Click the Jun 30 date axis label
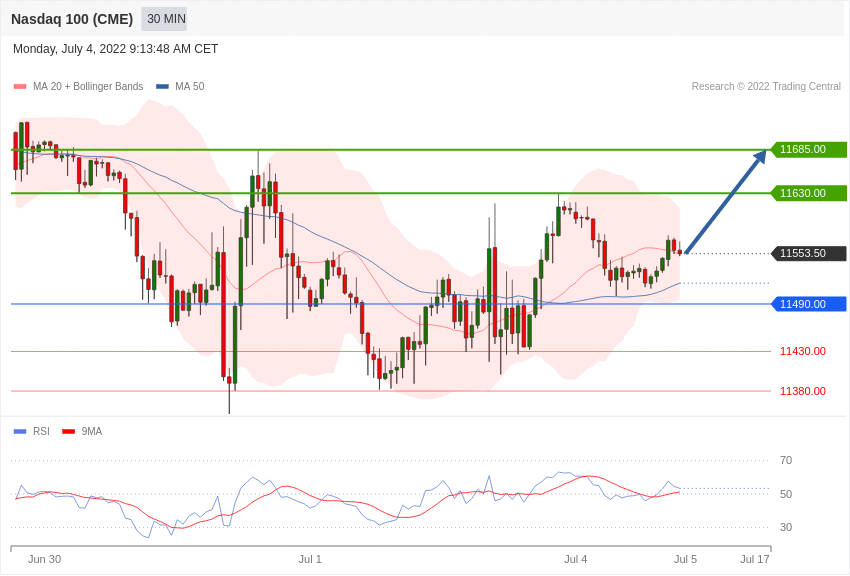This screenshot has height=576, width=850. pos(44,559)
